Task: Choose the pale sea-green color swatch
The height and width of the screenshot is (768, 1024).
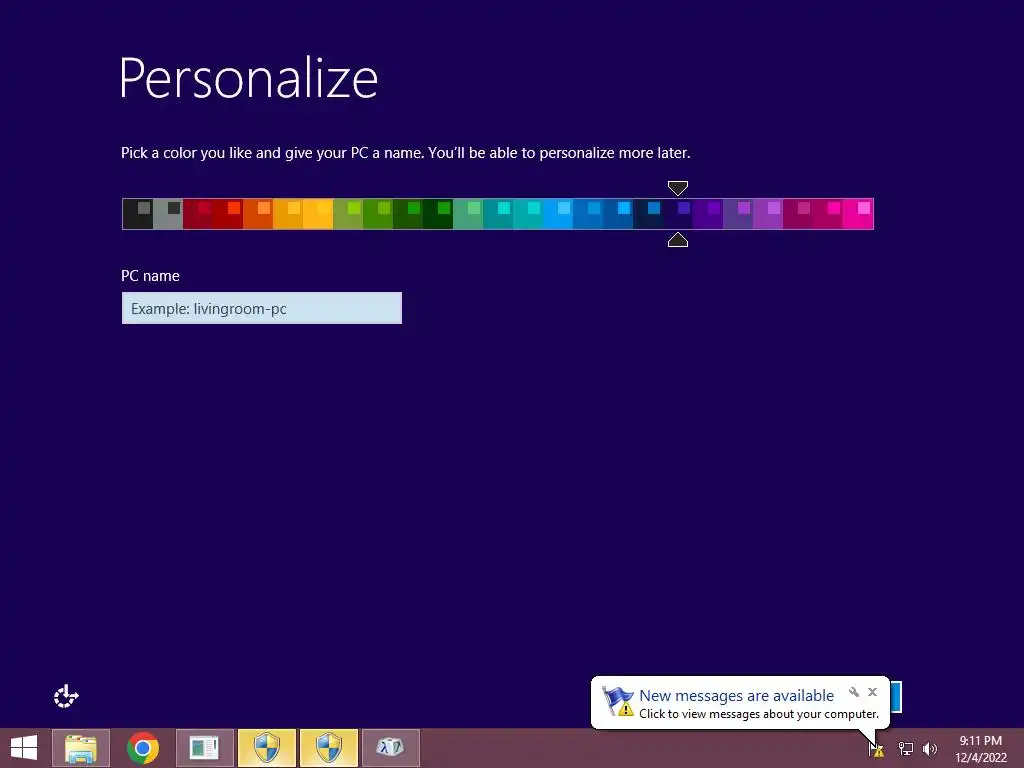Action: tap(468, 214)
